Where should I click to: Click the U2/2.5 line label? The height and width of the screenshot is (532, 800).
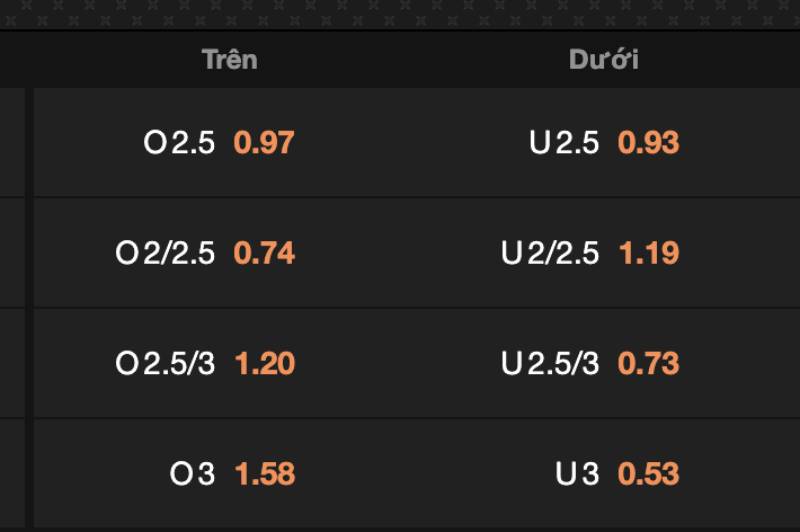[550, 253]
